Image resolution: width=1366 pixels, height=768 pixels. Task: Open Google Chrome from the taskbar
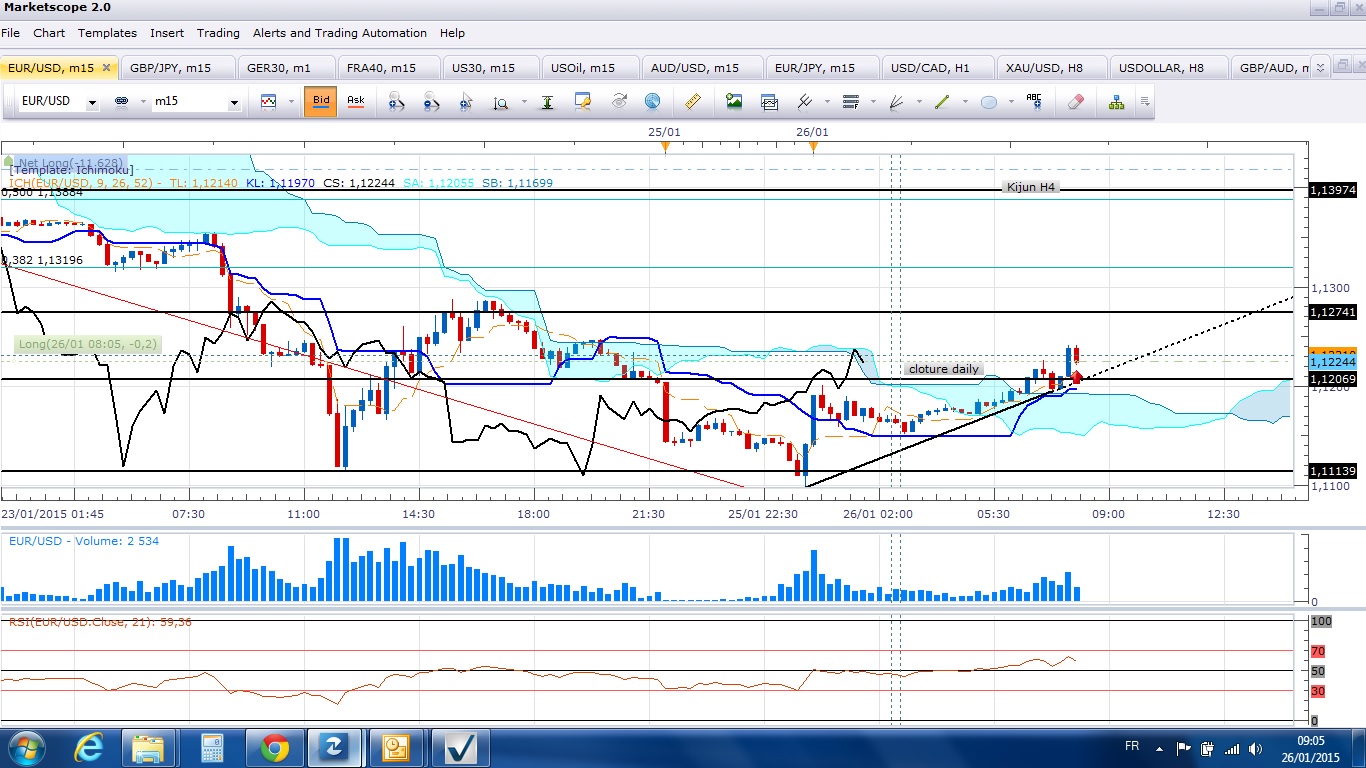[x=273, y=748]
